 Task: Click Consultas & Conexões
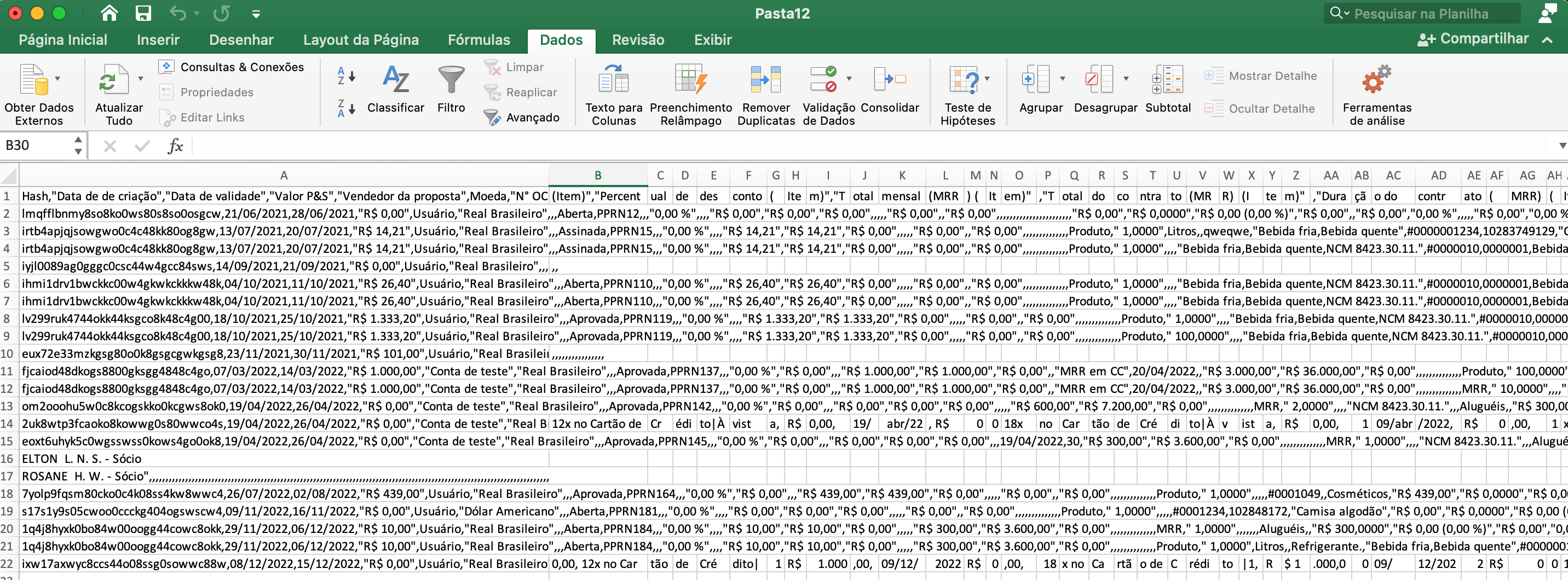[241, 67]
